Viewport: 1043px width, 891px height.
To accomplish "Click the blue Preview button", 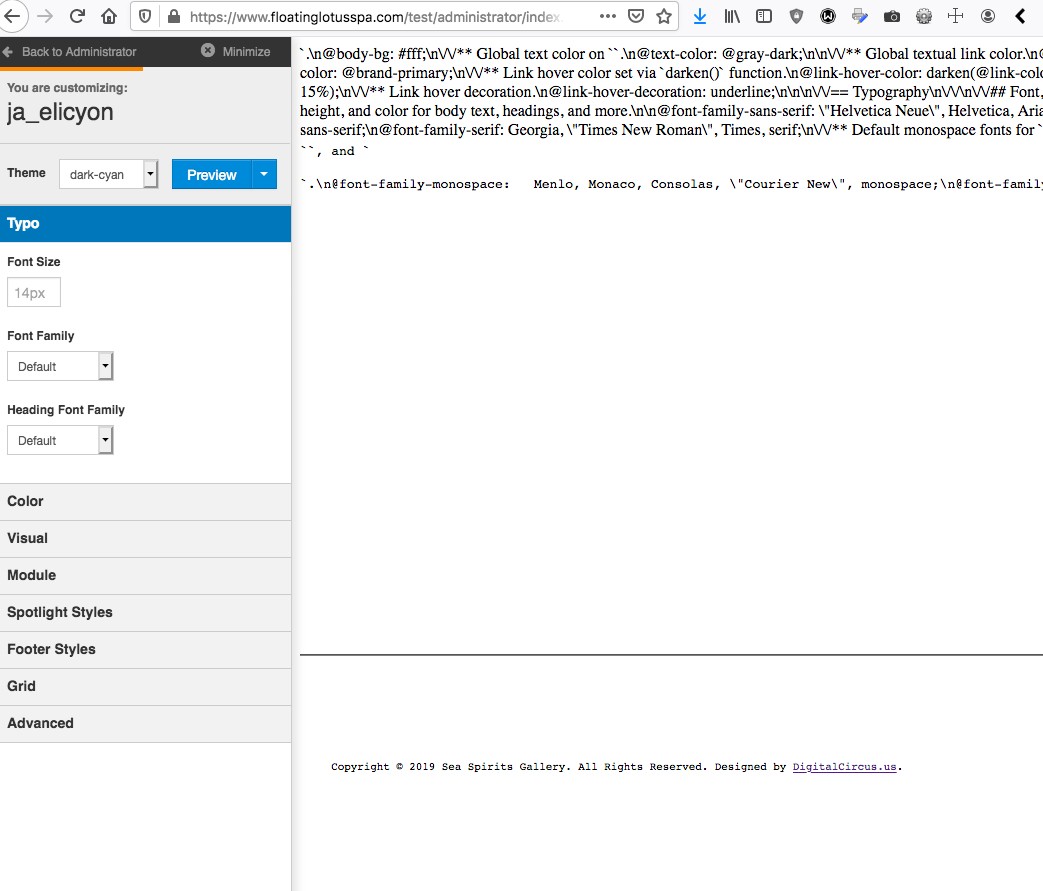I will (212, 174).
